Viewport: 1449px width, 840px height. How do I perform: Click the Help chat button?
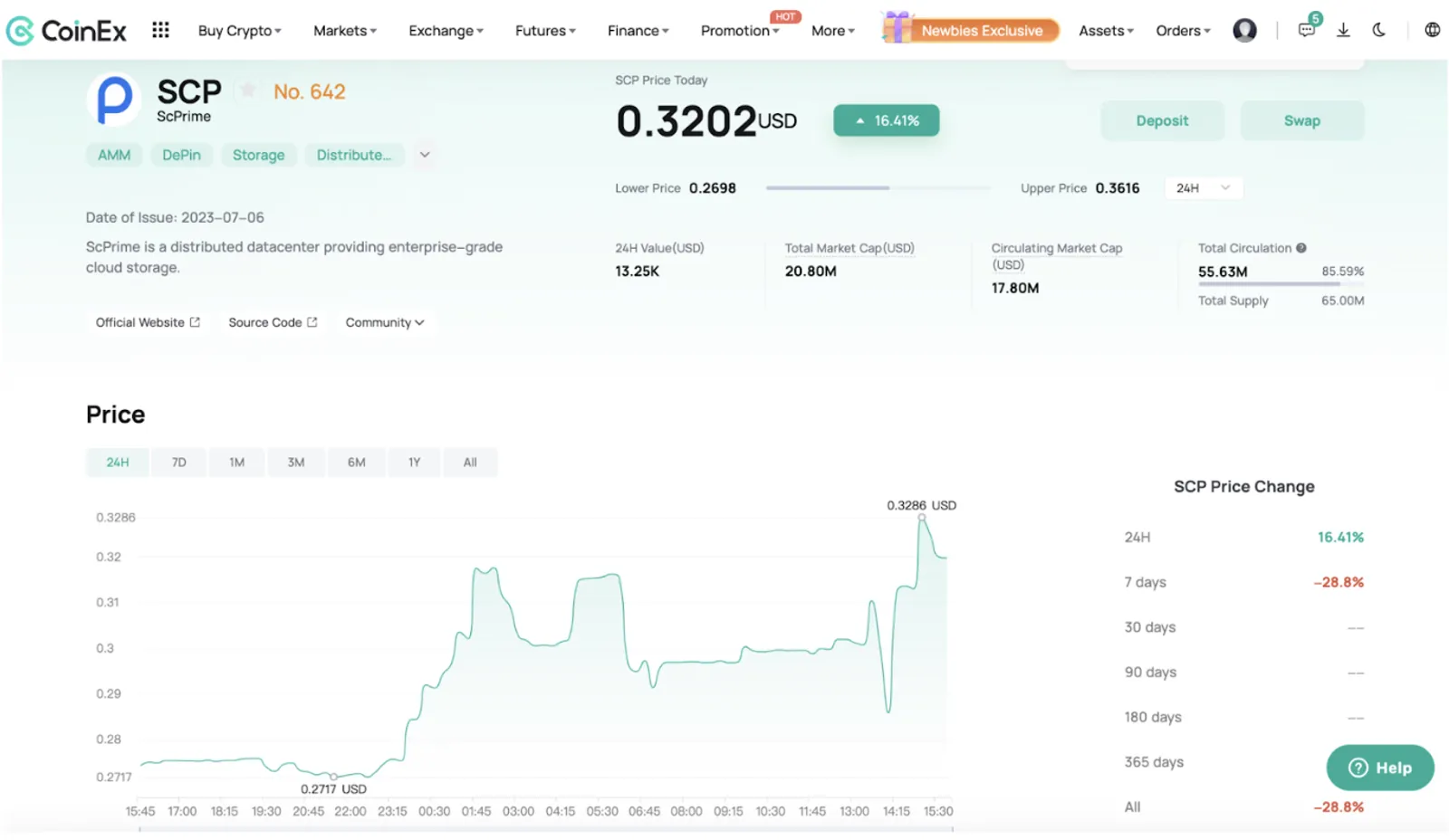[x=1380, y=768]
